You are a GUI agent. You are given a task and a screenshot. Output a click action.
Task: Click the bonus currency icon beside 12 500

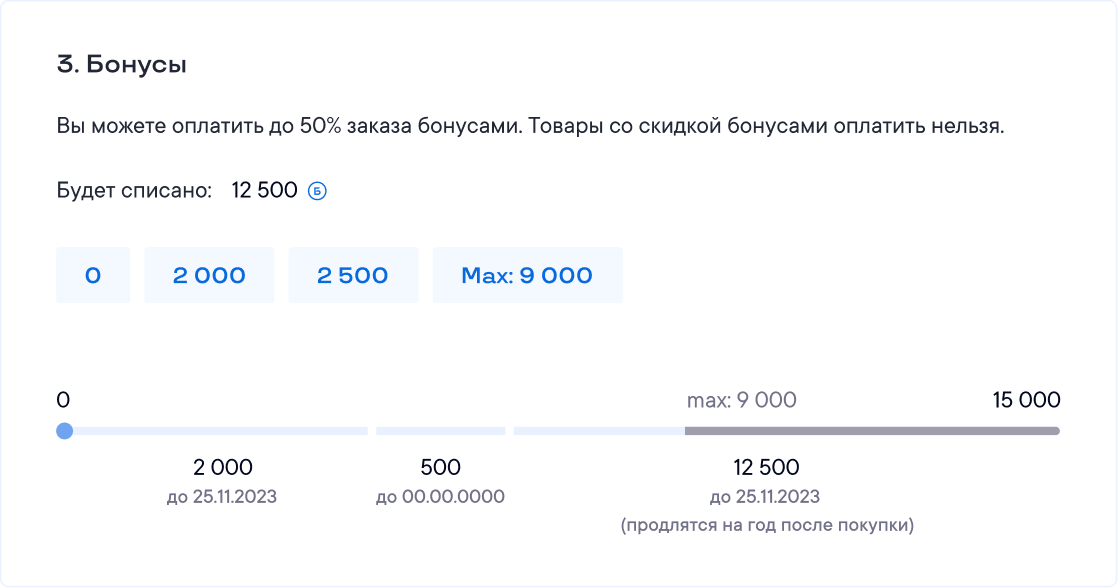point(317,190)
